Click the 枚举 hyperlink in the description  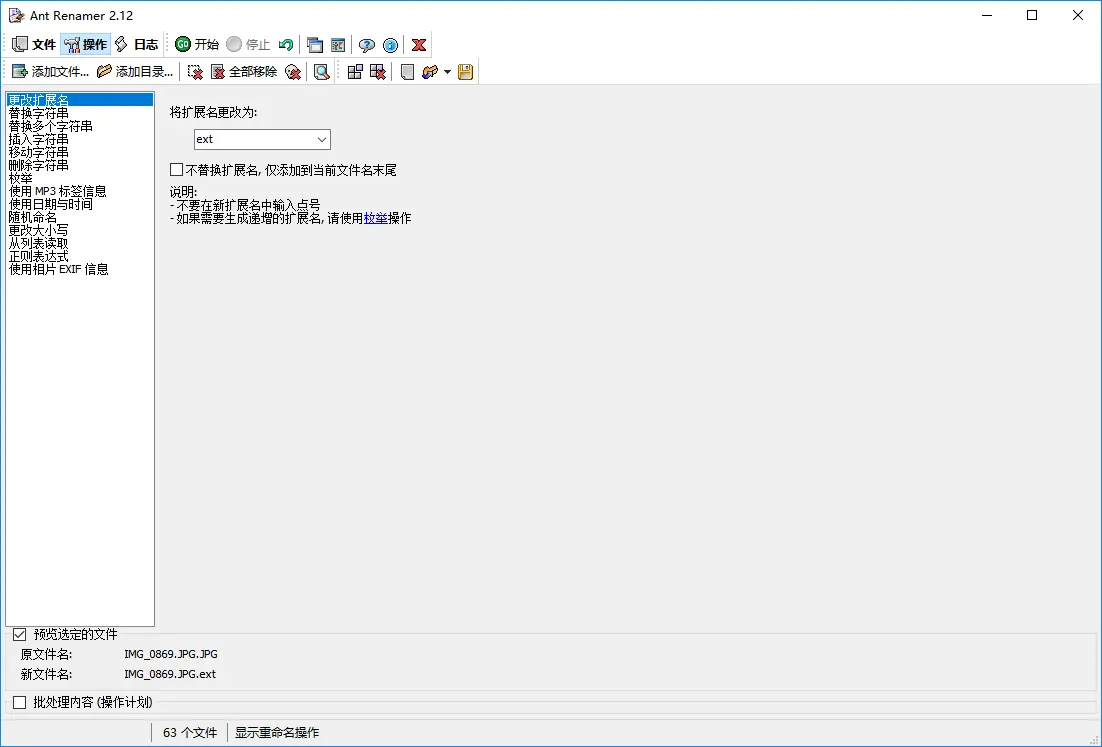pos(378,218)
